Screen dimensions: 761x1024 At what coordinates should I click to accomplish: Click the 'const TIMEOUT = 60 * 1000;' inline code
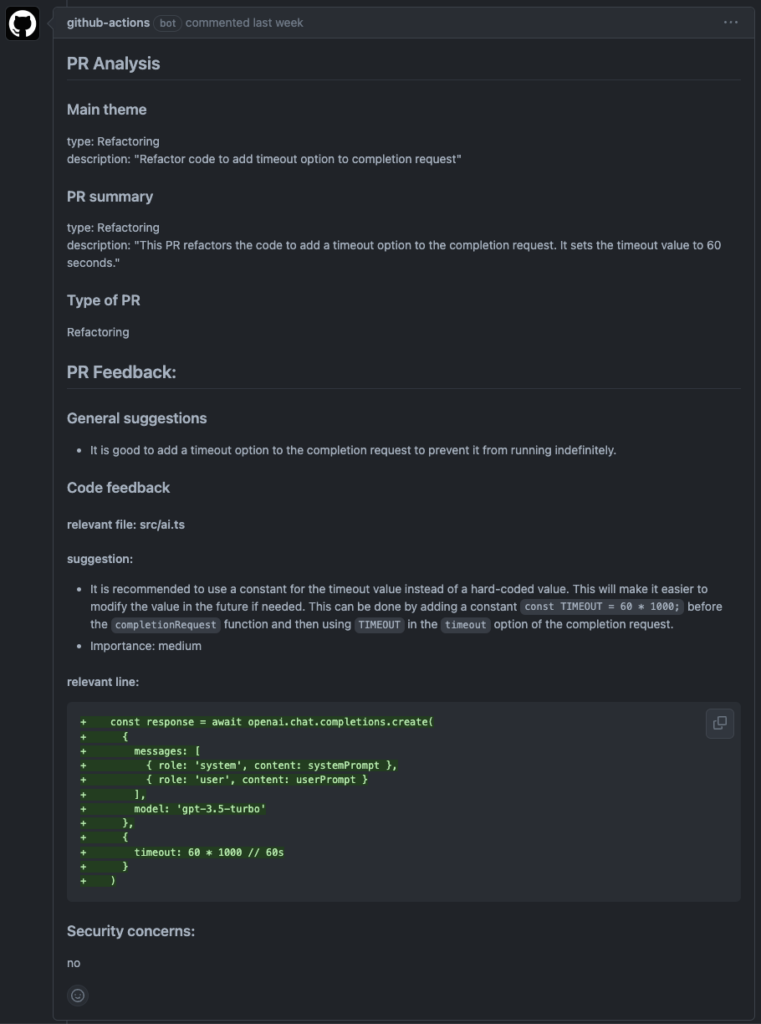click(x=602, y=606)
